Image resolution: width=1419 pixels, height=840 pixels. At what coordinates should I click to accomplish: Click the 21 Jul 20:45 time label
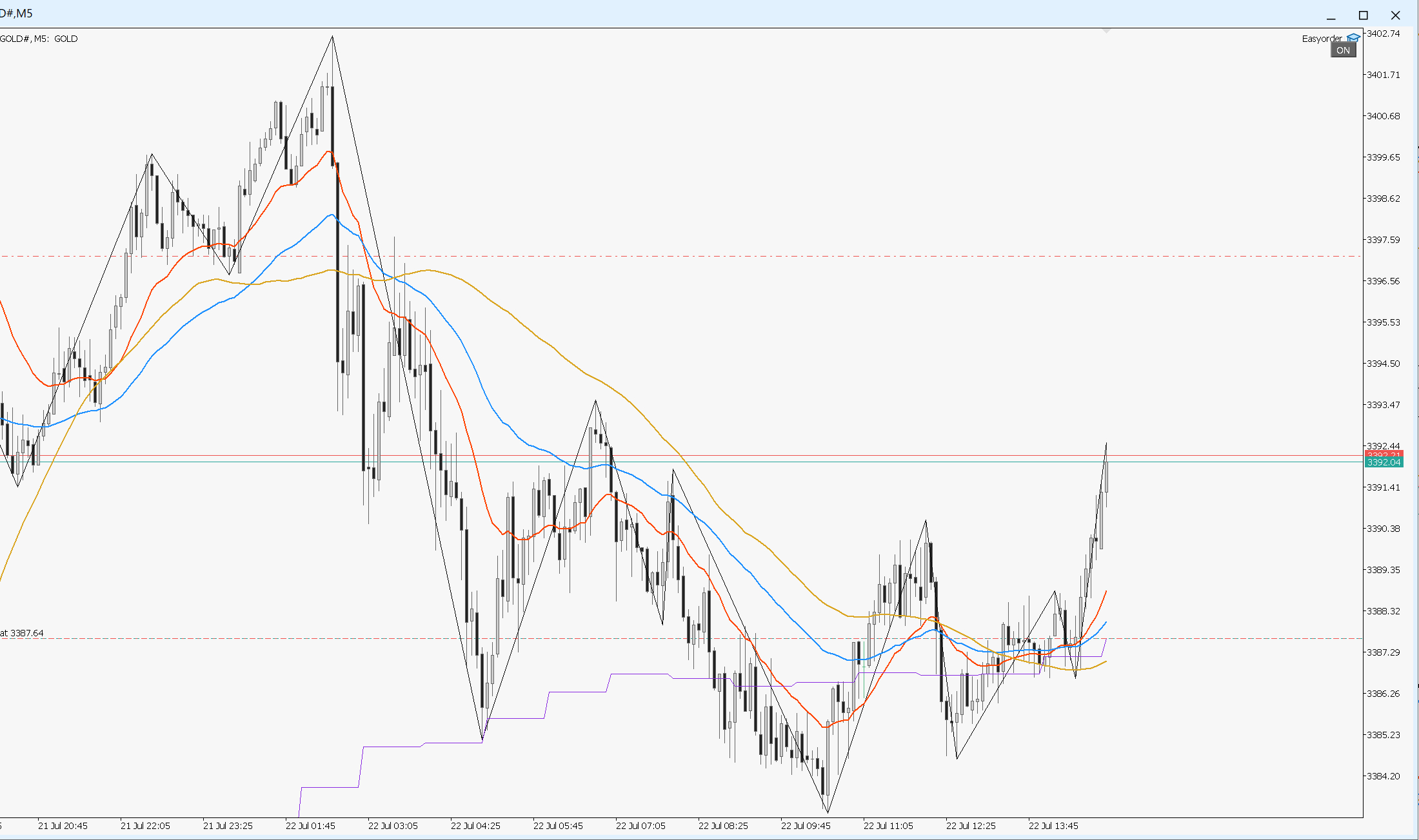coord(63,826)
